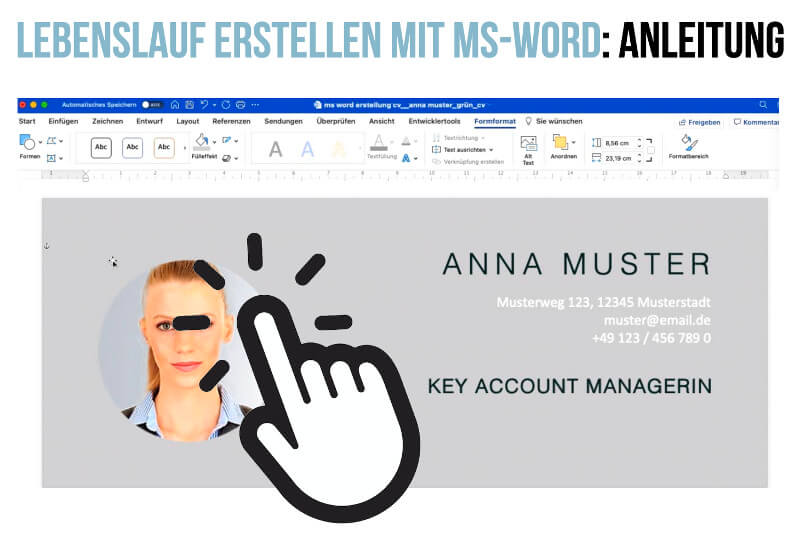Select the Formformat tab
The height and width of the screenshot is (533, 800).
click(495, 121)
